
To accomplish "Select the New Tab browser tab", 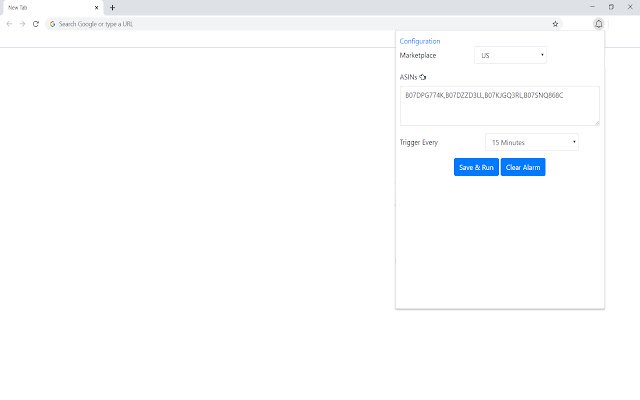I will click(x=52, y=8).
